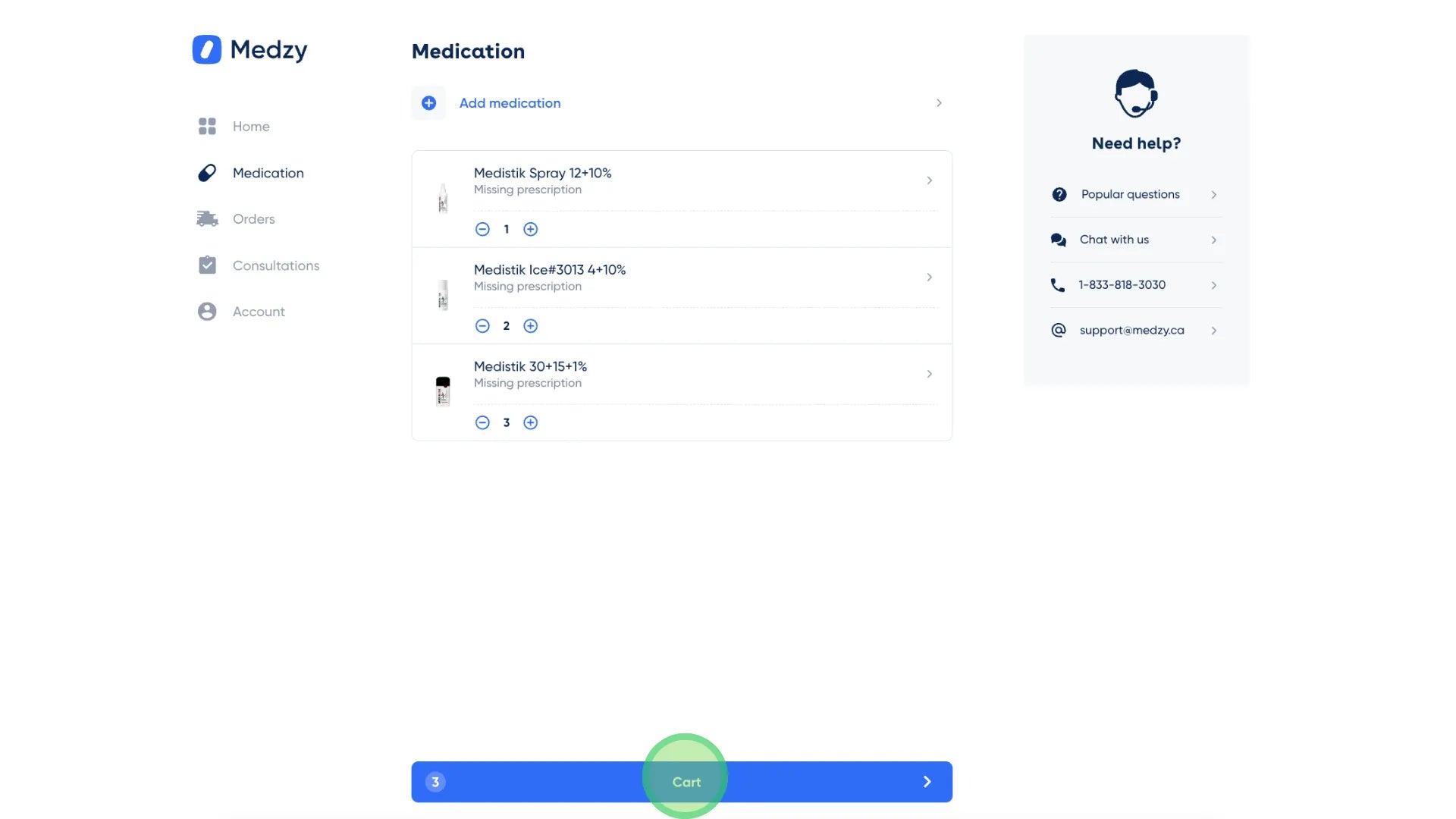The width and height of the screenshot is (1456, 819).
Task: Open Chat with us
Action: tap(1113, 240)
